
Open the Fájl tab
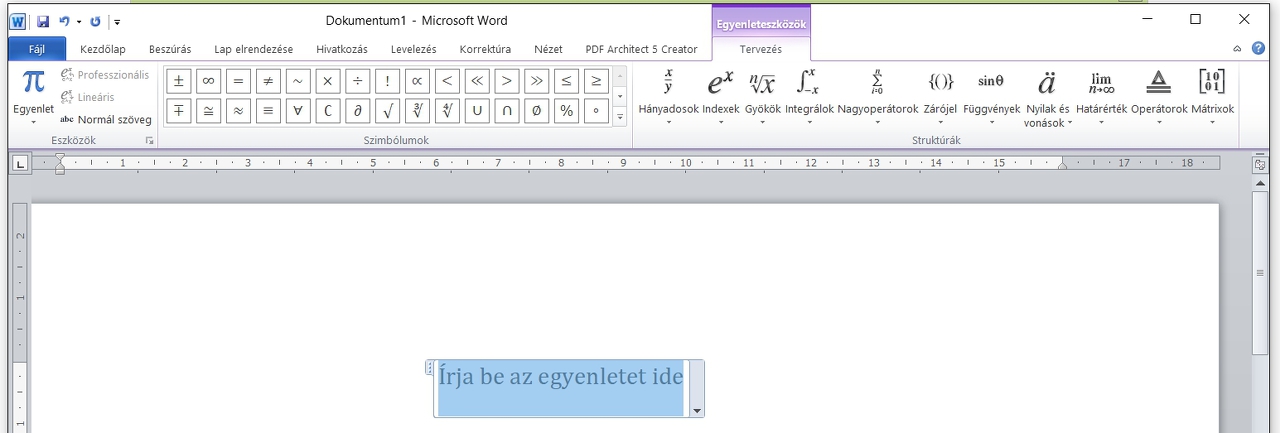click(x=37, y=49)
